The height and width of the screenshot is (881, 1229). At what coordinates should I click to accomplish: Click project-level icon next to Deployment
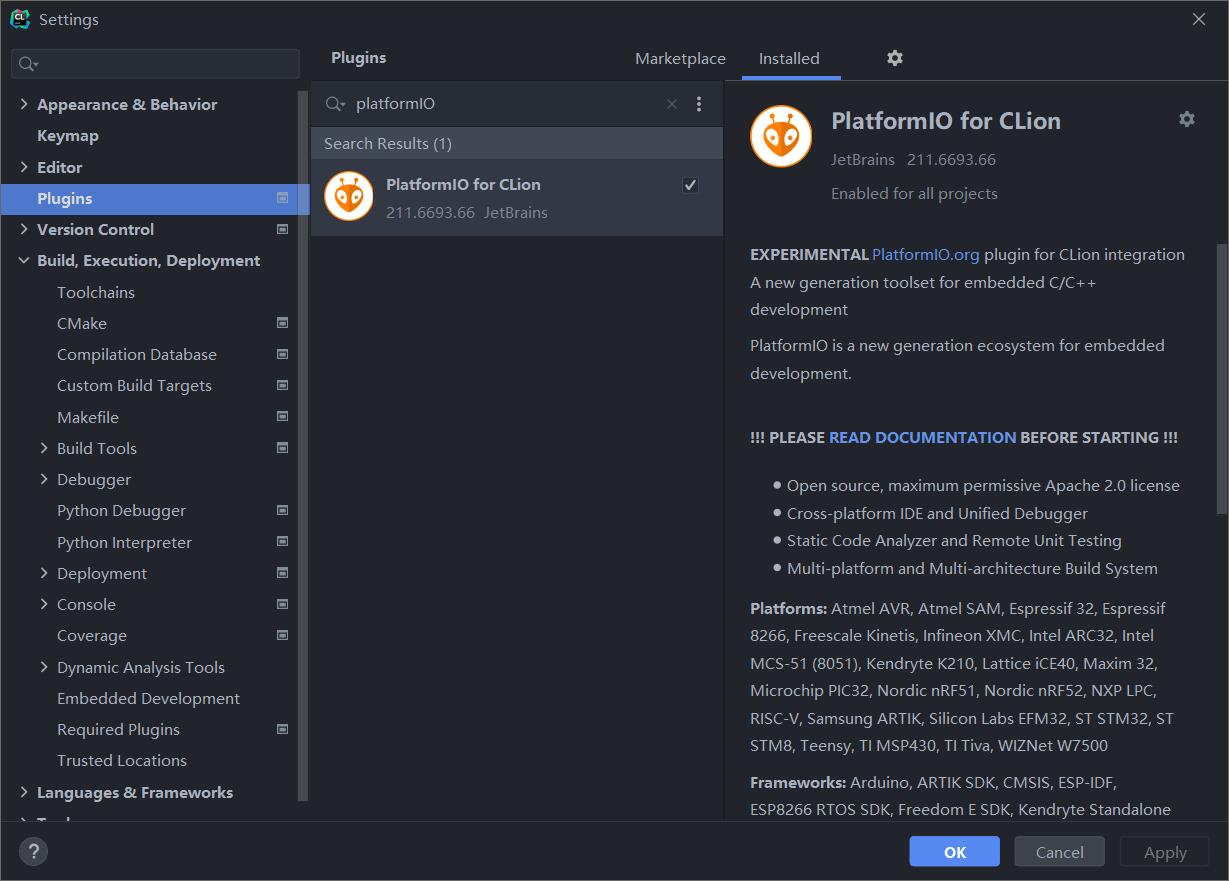[282, 573]
